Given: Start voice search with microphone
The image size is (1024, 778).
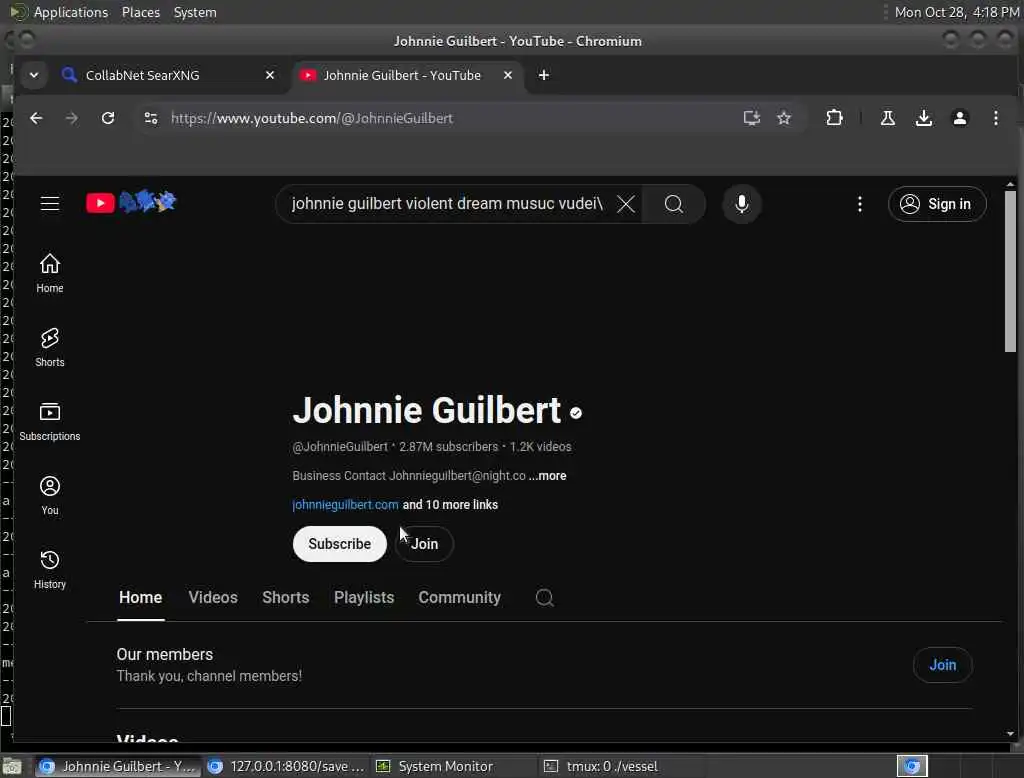Looking at the screenshot, I should pyautogui.click(x=741, y=204).
